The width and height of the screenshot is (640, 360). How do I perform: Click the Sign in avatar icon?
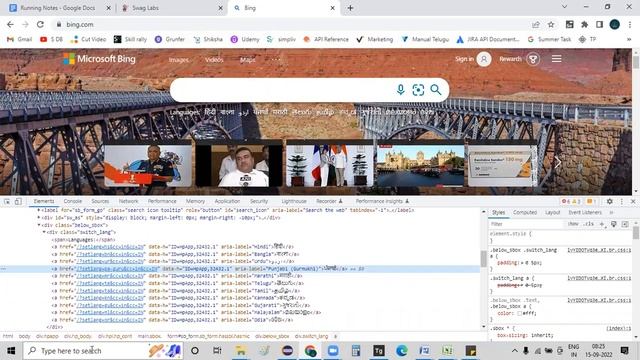[x=484, y=59]
